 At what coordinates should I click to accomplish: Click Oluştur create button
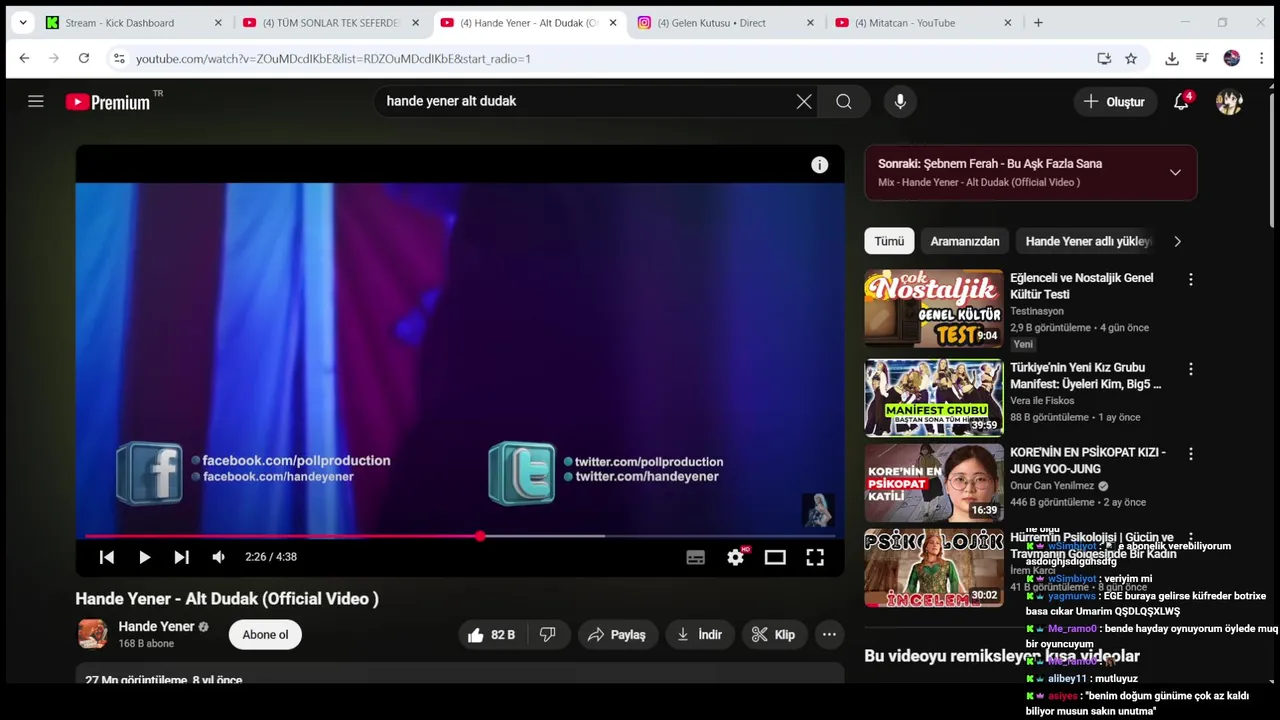click(1114, 101)
